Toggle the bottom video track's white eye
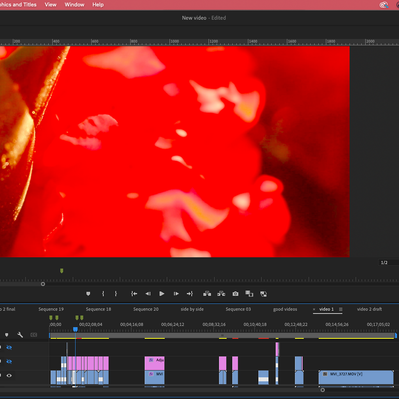 tap(9, 375)
